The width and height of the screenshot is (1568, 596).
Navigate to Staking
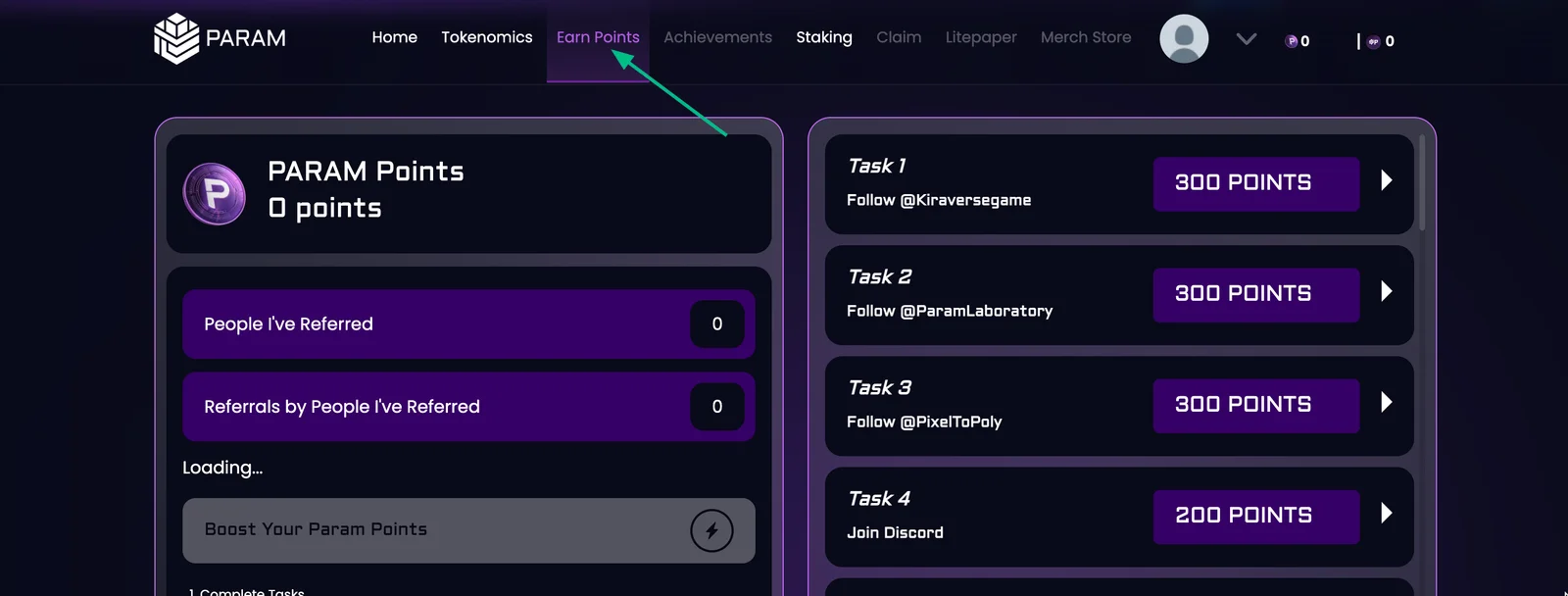(x=824, y=37)
